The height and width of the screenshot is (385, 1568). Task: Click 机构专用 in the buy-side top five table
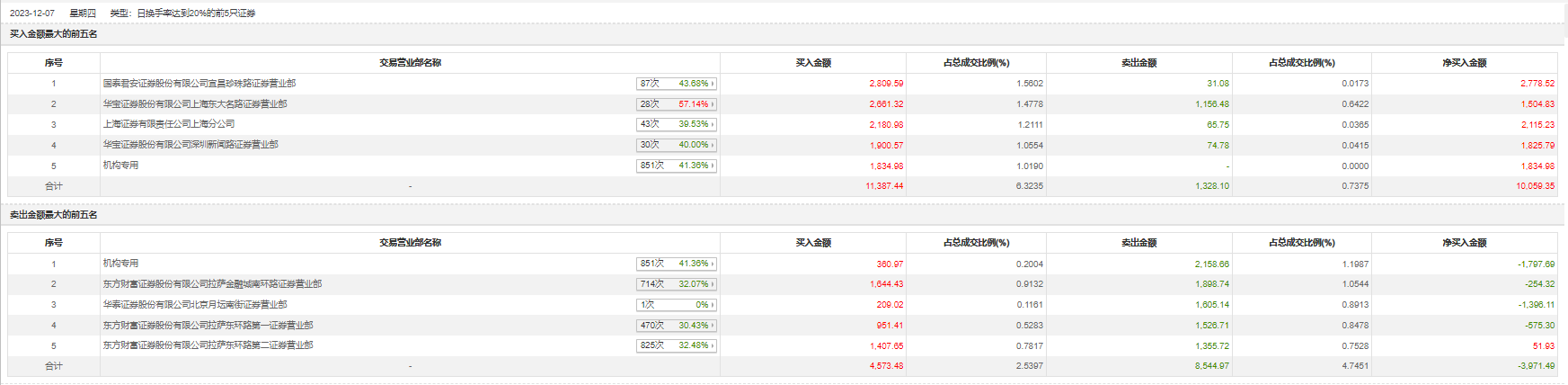tap(120, 166)
